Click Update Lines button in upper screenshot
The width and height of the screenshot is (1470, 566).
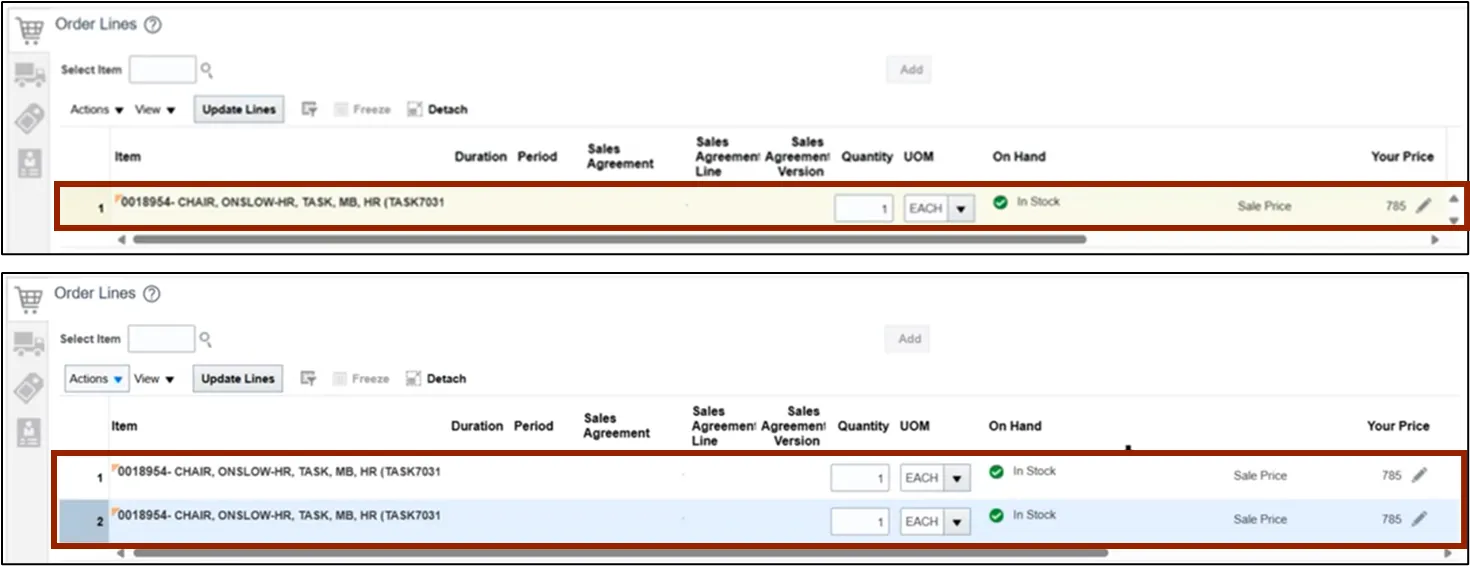point(239,110)
